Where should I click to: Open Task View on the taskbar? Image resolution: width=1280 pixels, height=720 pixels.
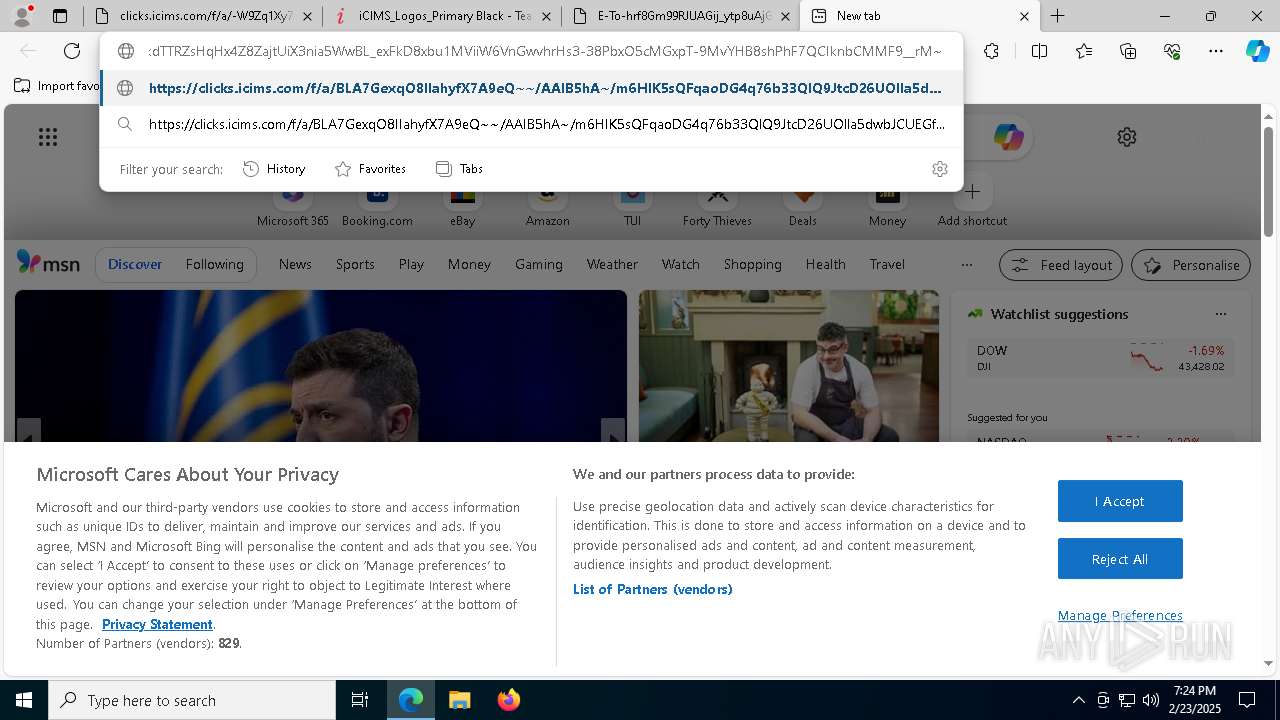click(x=360, y=700)
